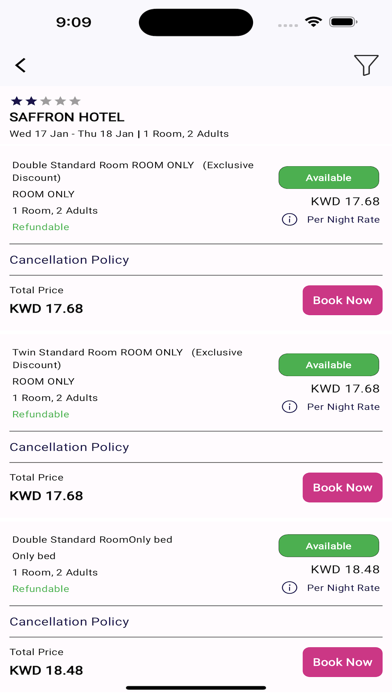Book Now the KWD 18.48 room
Viewport: 392px width, 696px height.
tap(342, 662)
